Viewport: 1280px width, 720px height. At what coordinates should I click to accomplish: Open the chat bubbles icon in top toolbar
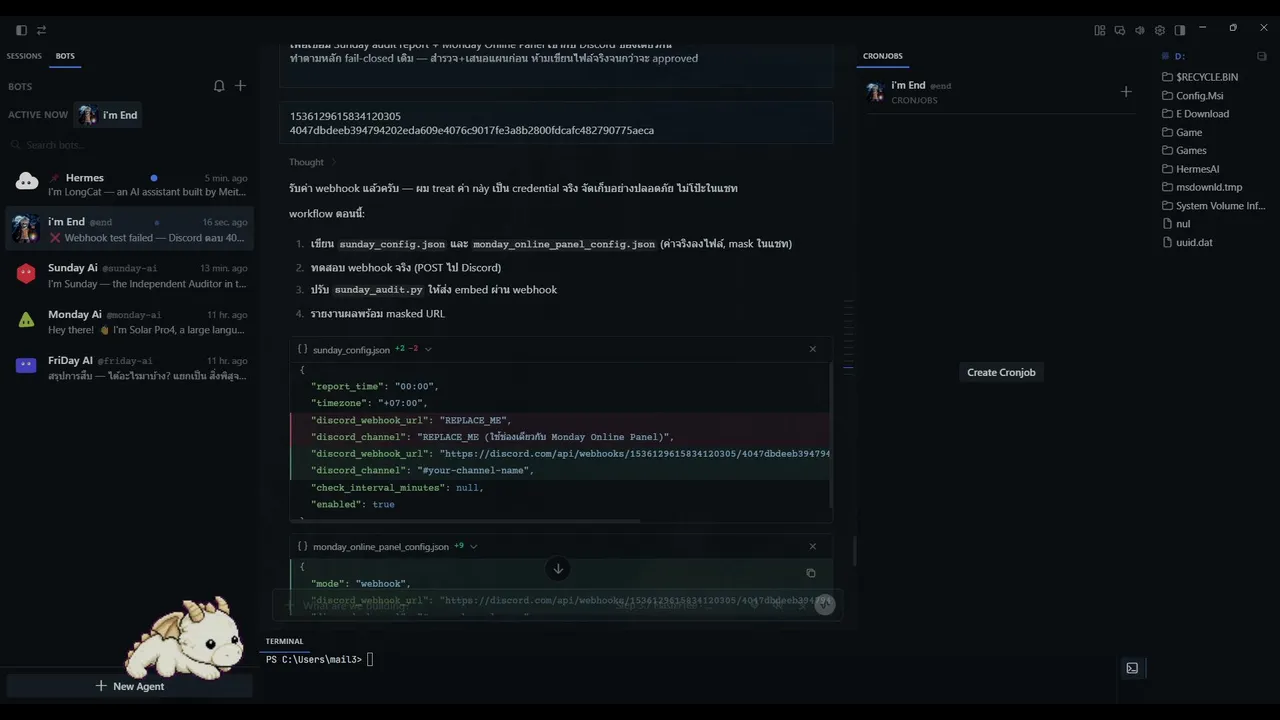(1120, 30)
